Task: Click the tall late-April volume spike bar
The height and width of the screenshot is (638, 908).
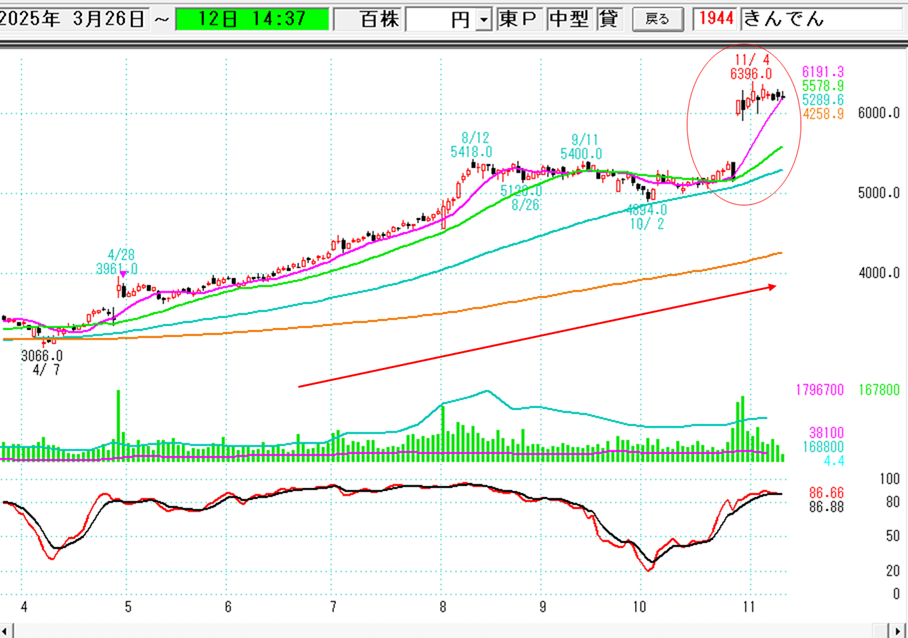Action: 118,424
